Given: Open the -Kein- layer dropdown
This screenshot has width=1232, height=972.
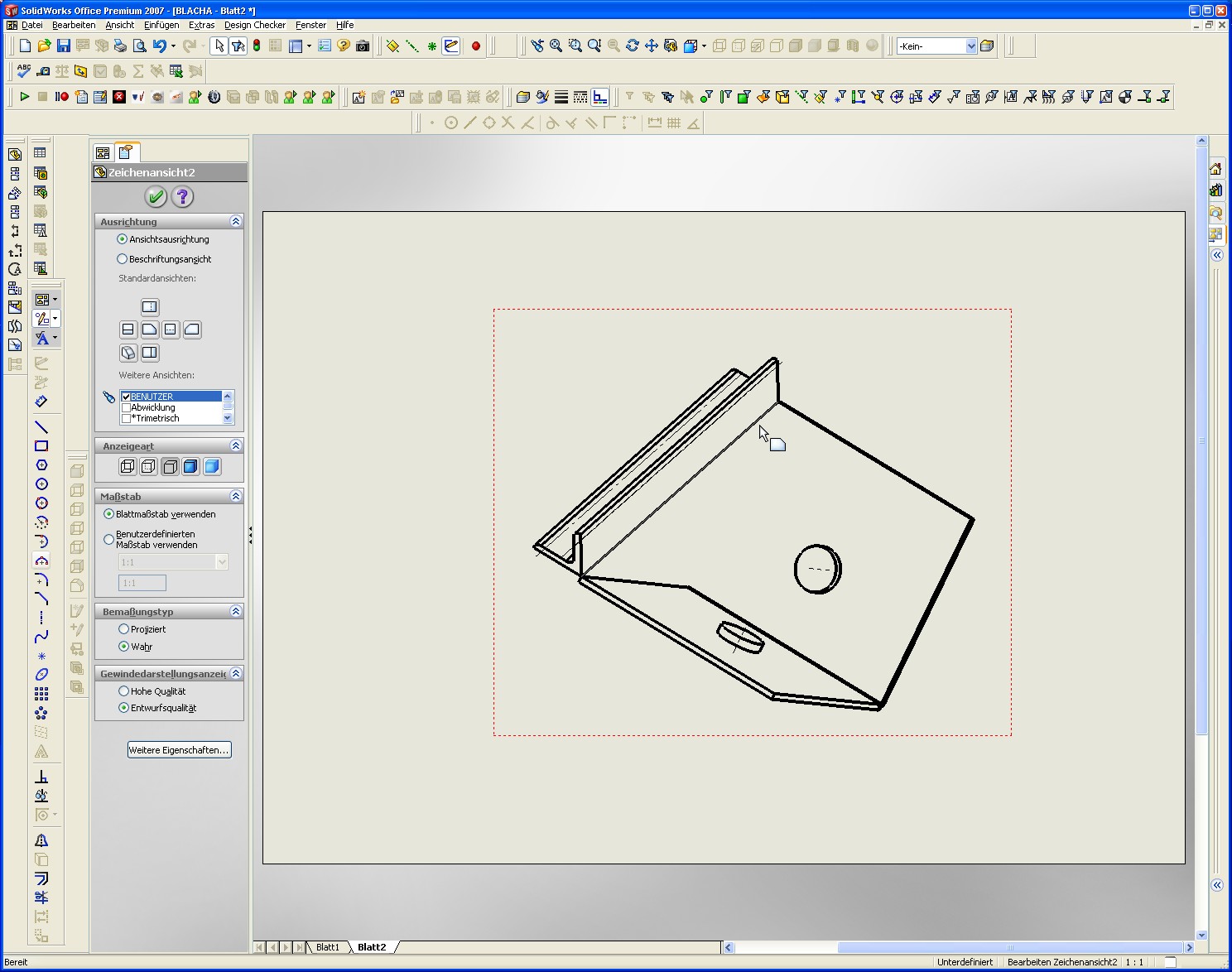Looking at the screenshot, I should (971, 46).
